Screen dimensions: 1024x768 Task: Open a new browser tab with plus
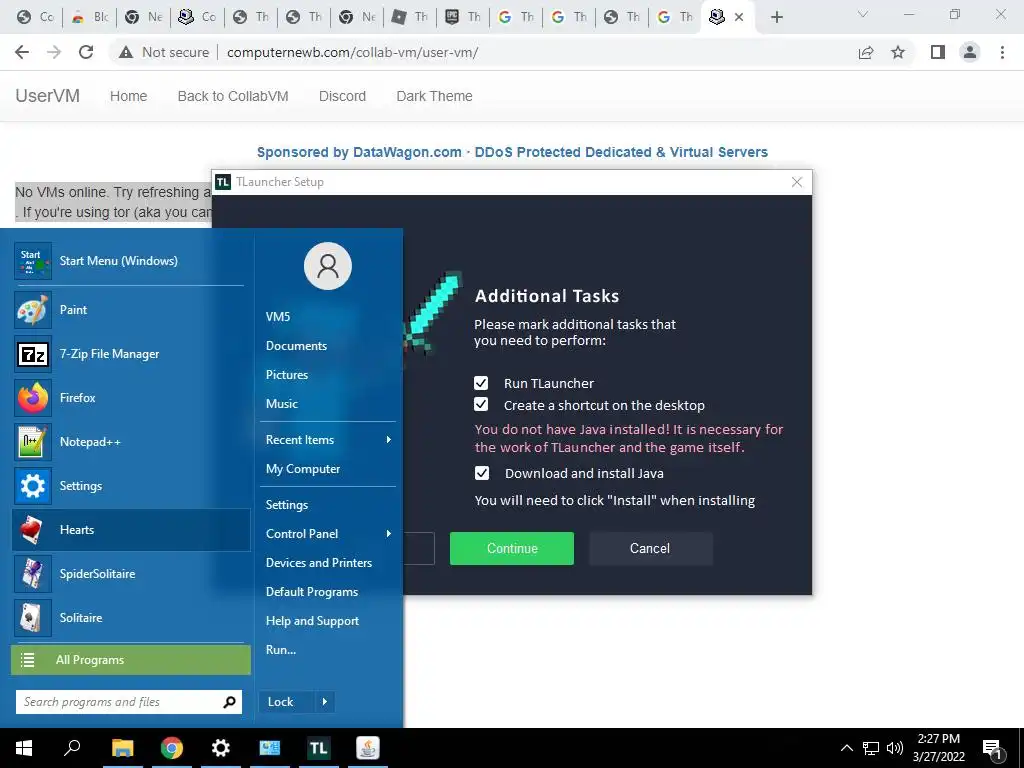click(776, 17)
